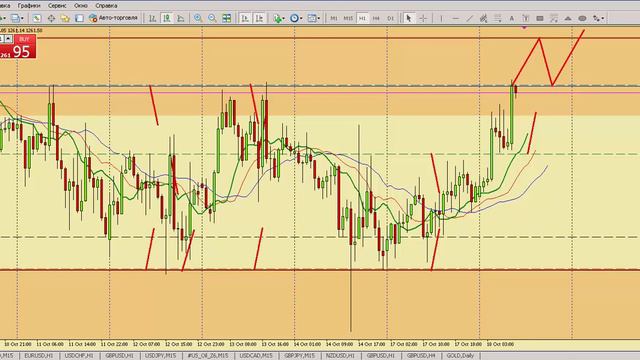Select the Fibonacci retracement tool
This screenshot has width=640, height=360.
point(498,18)
